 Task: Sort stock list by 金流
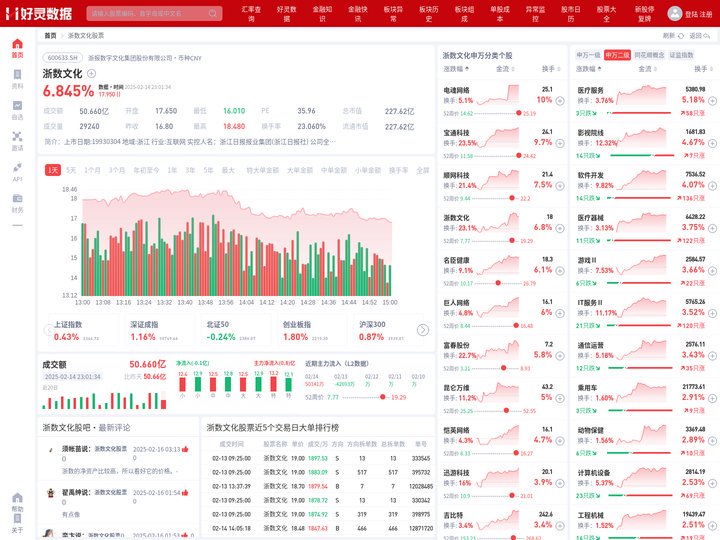click(505, 69)
